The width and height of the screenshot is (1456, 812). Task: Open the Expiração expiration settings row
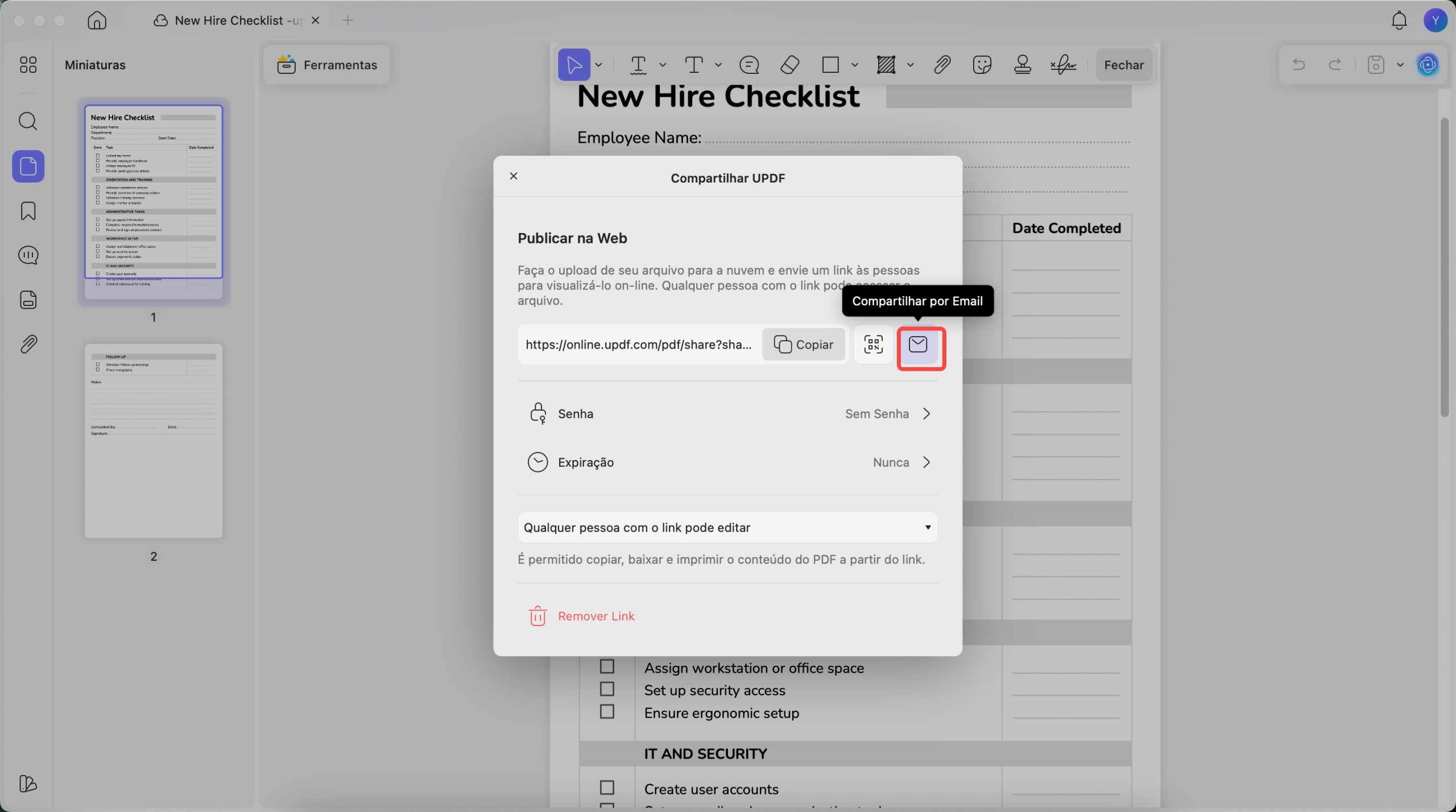click(x=728, y=462)
